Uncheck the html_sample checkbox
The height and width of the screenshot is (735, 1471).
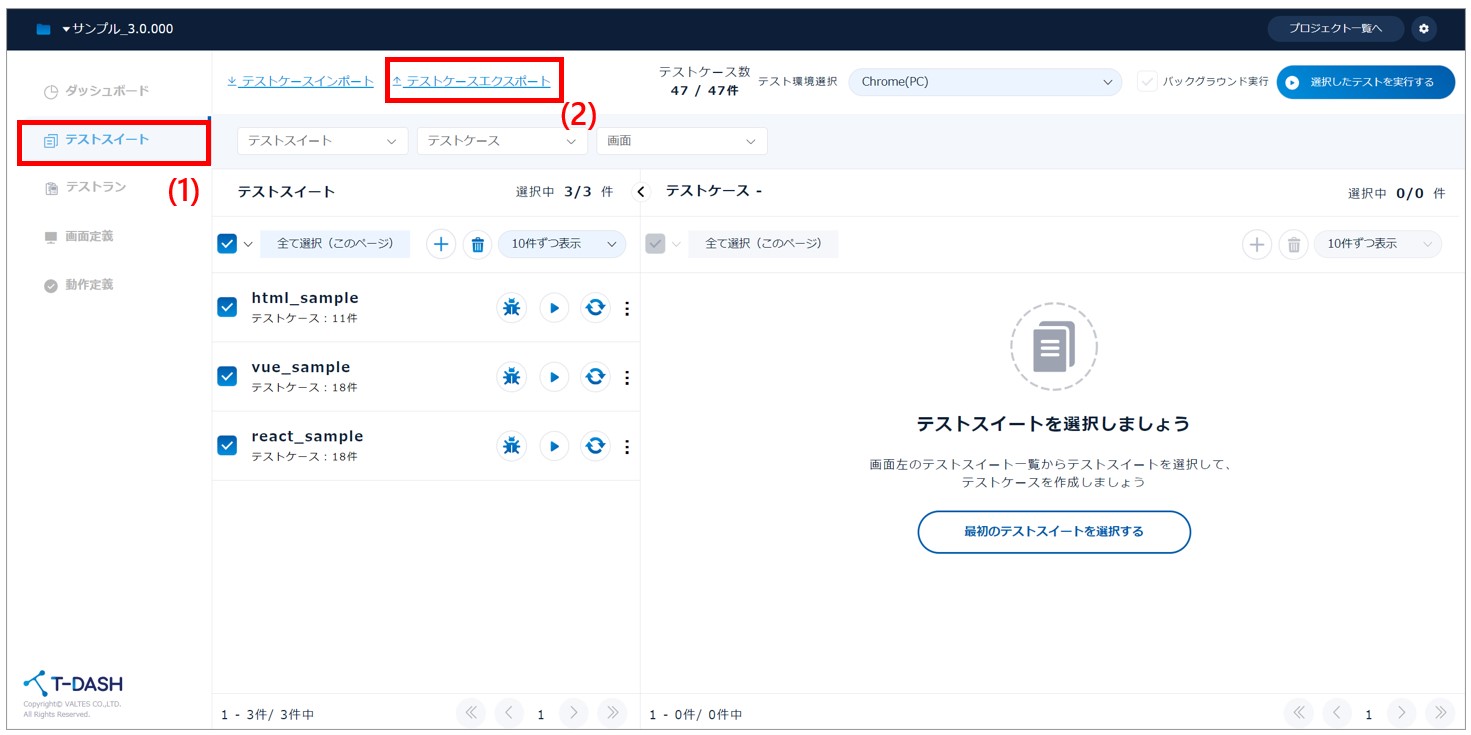227,307
